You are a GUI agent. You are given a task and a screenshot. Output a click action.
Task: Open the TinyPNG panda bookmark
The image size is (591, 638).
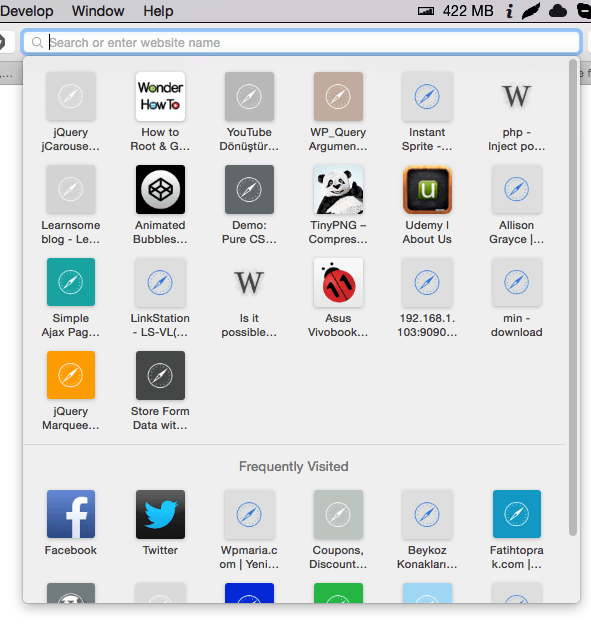coord(338,189)
